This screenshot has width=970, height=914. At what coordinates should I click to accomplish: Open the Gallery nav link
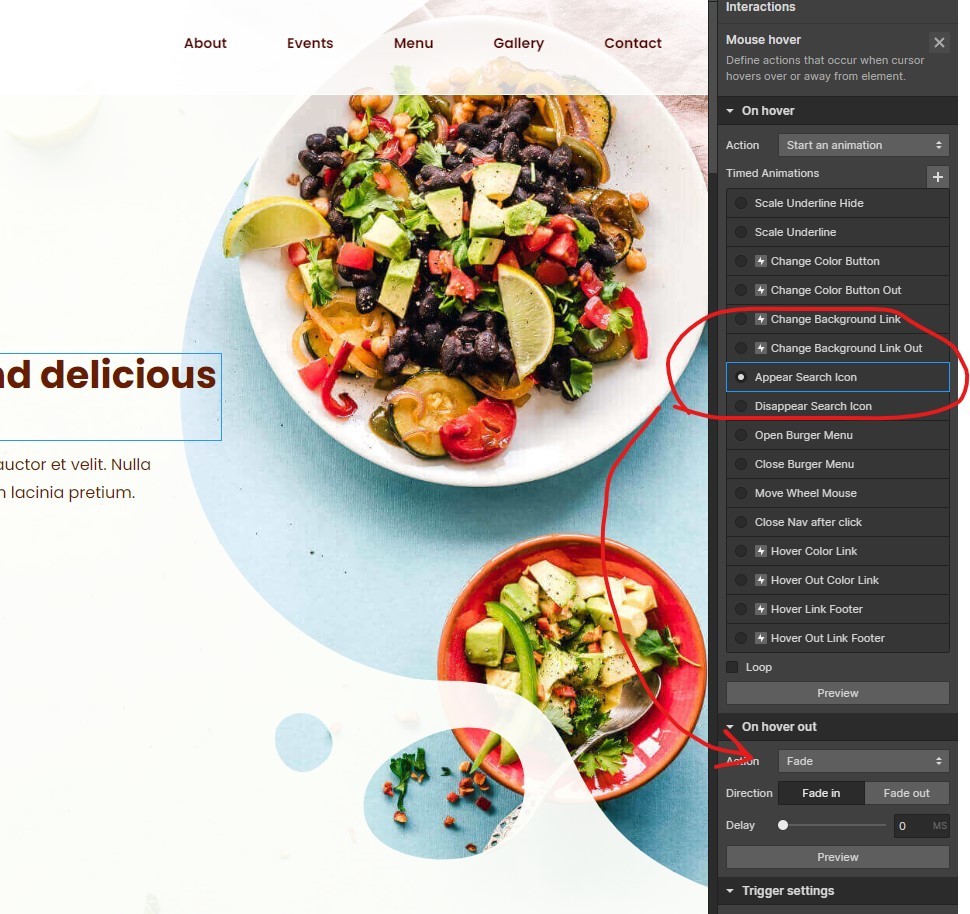[518, 43]
